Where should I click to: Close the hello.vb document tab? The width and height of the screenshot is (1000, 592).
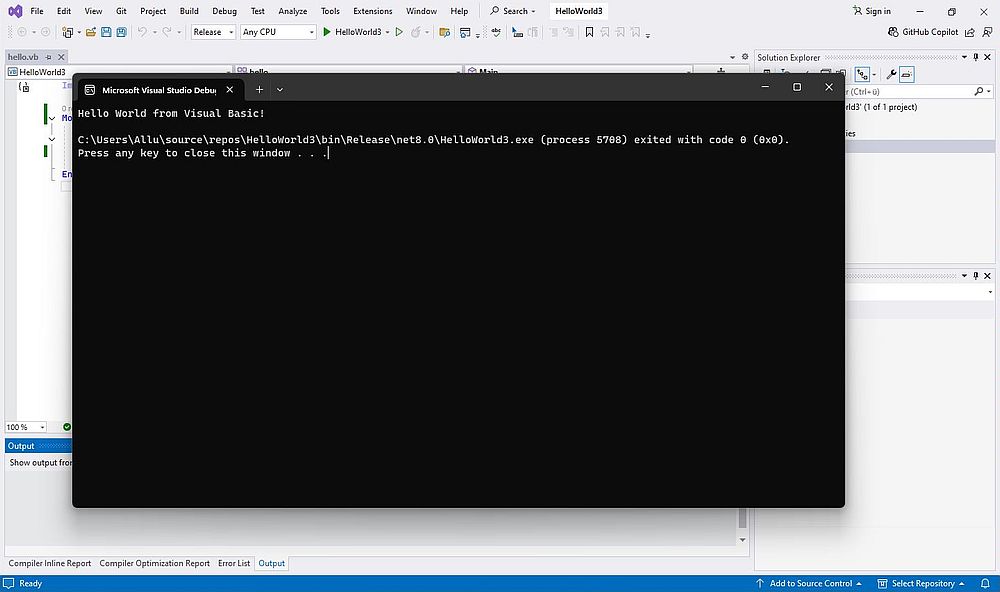click(x=61, y=57)
